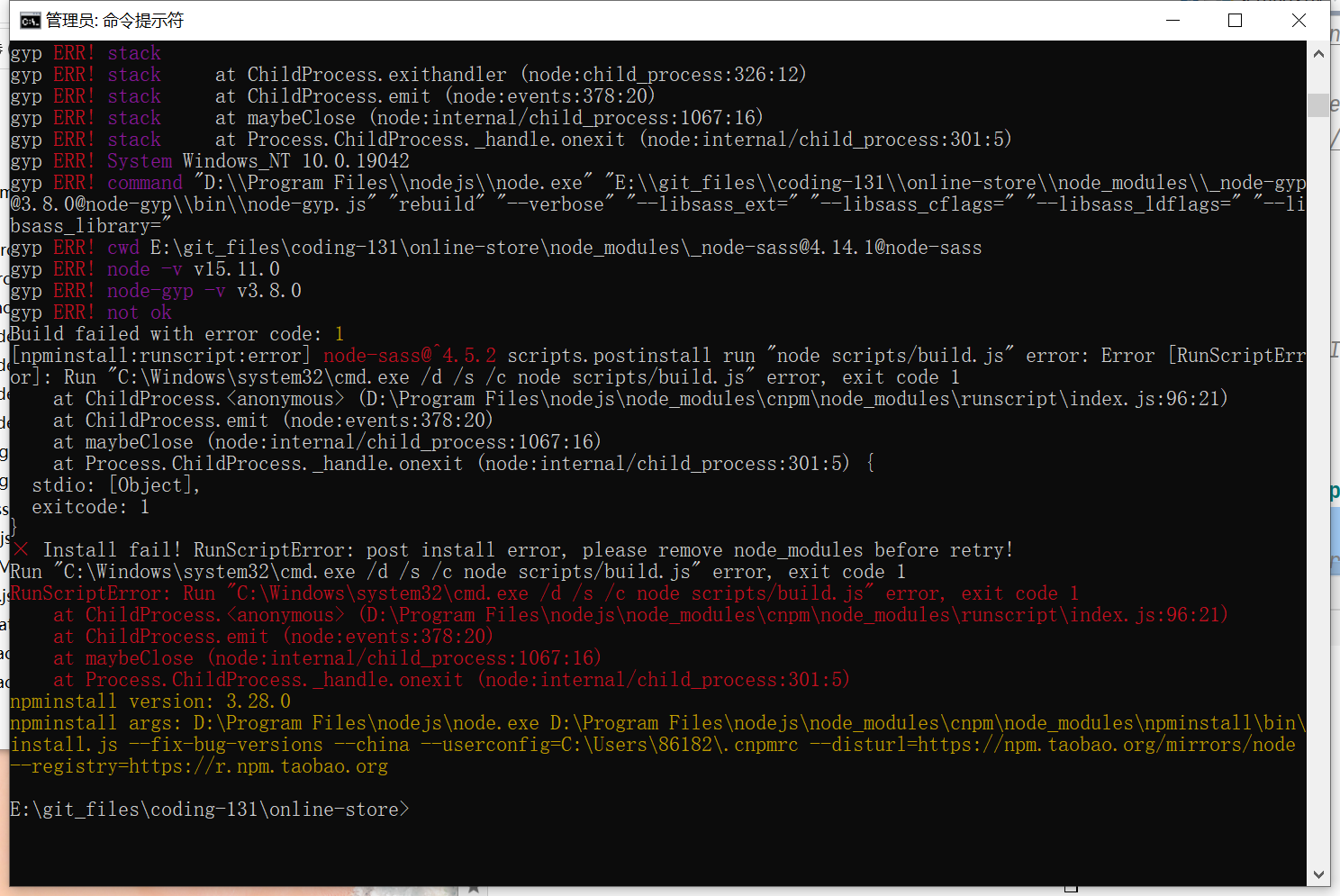The image size is (1340, 896).
Task: Click the red 'RunScriptError: Run' line
Action: click(544, 593)
